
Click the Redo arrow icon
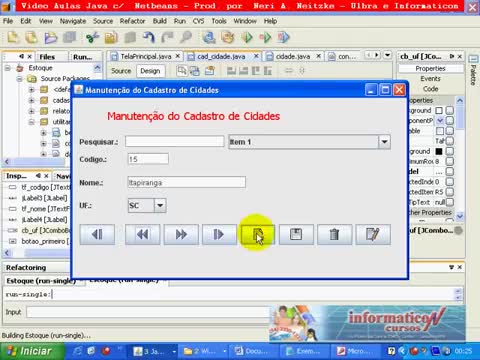167,37
